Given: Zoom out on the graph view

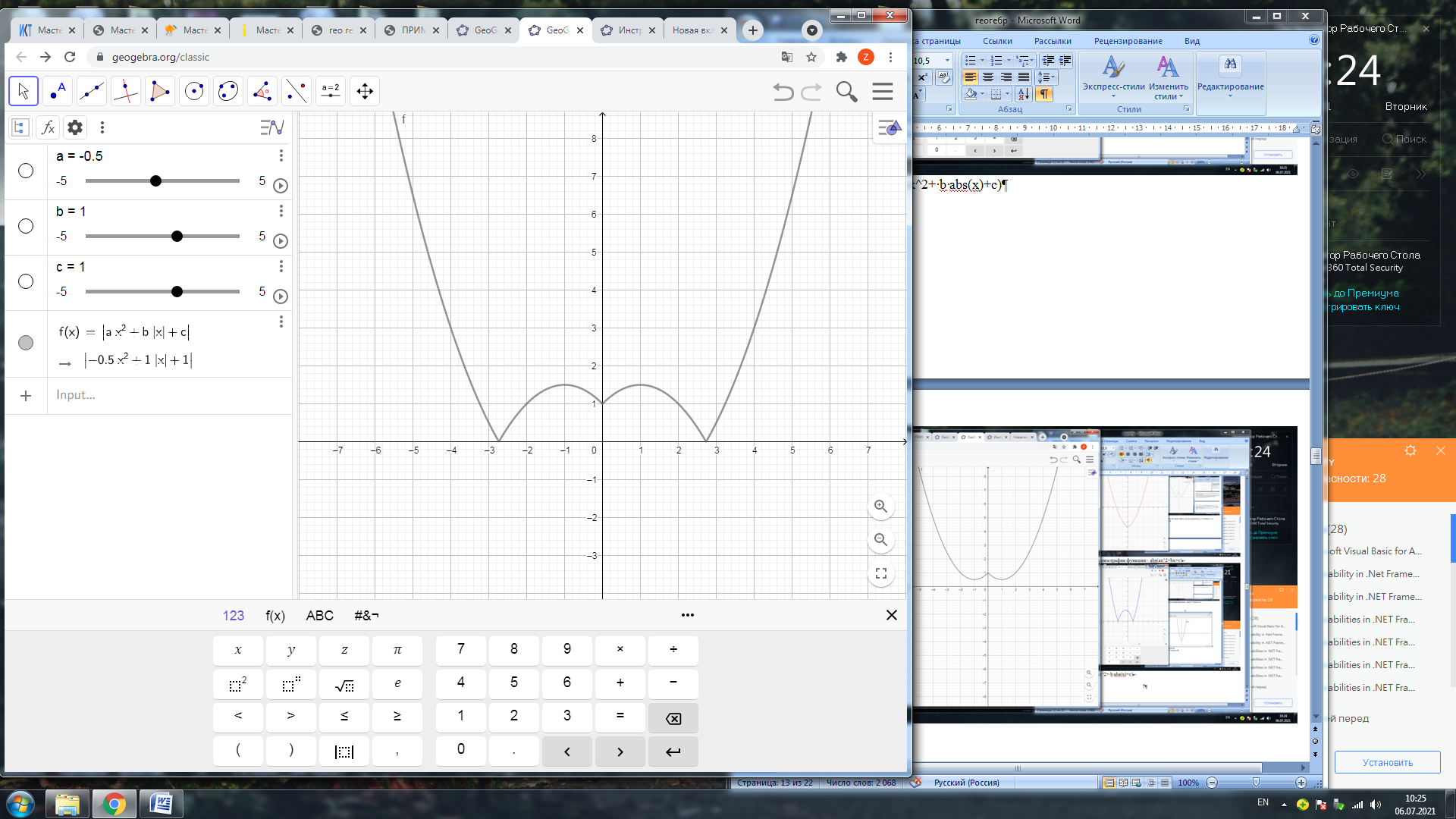Looking at the screenshot, I should [880, 540].
